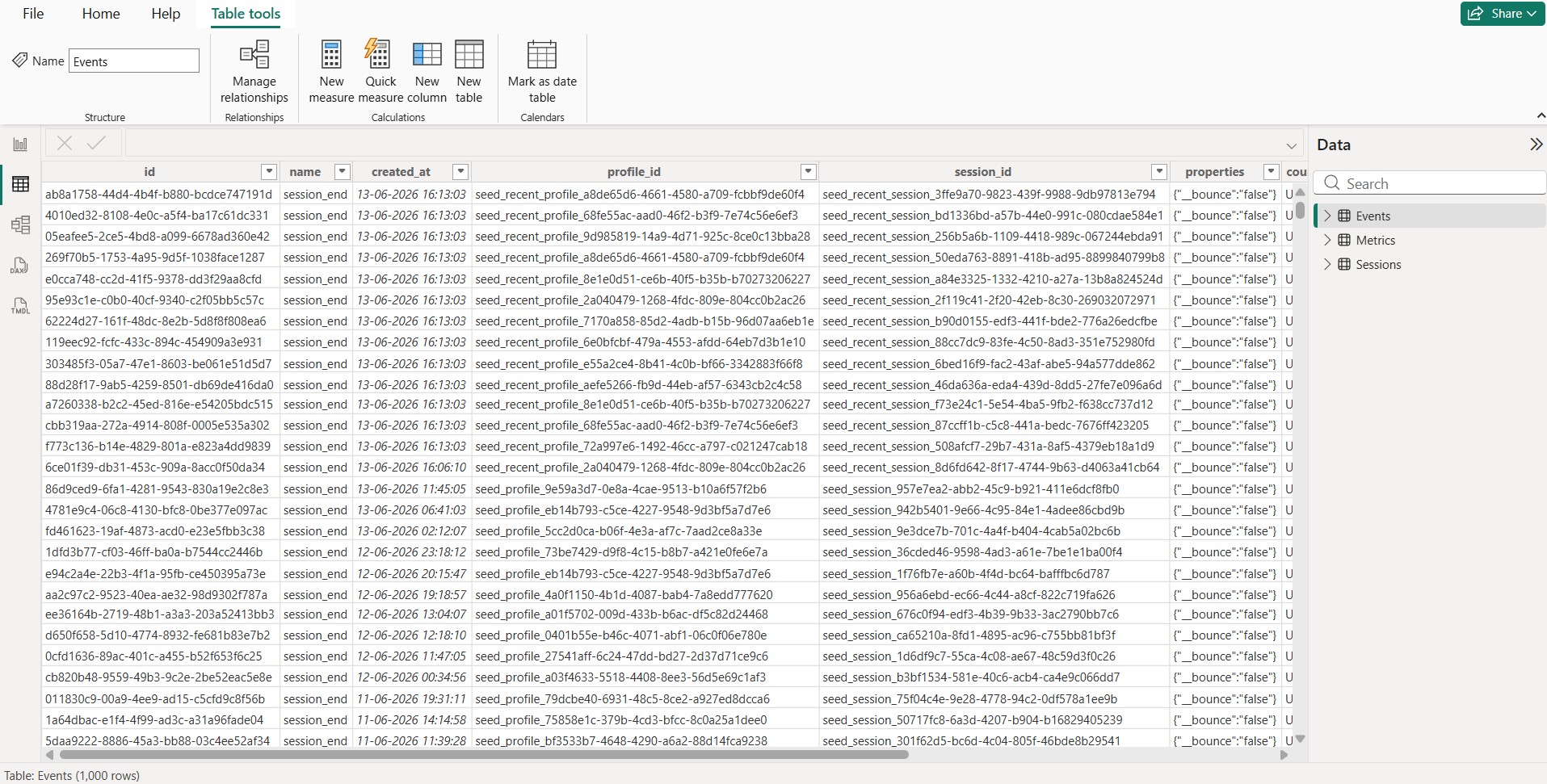
Task: Select the created_at column header
Action: coord(401,171)
